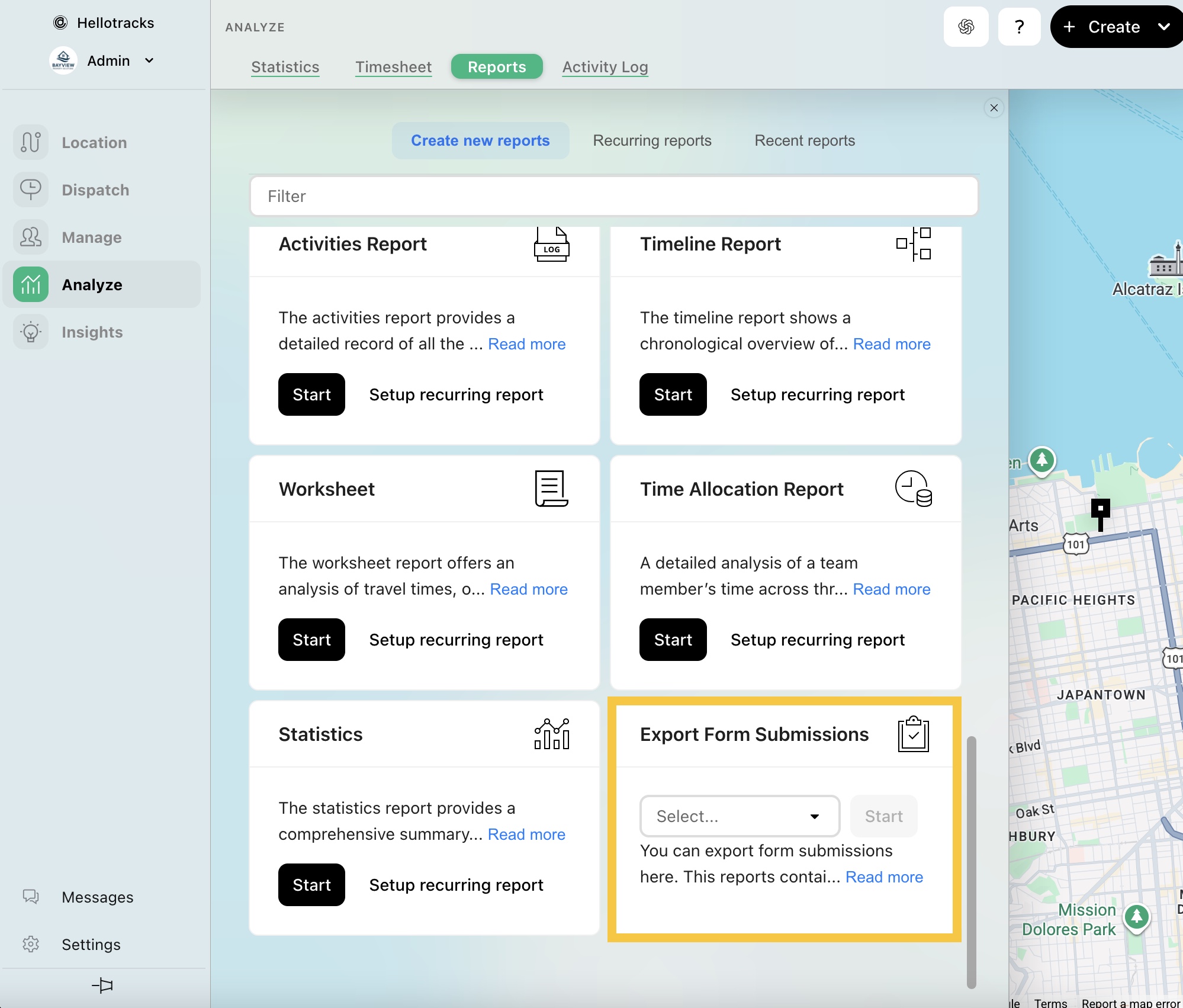The height and width of the screenshot is (1008, 1183).
Task: Open the form Select... dropdown
Action: 740,816
